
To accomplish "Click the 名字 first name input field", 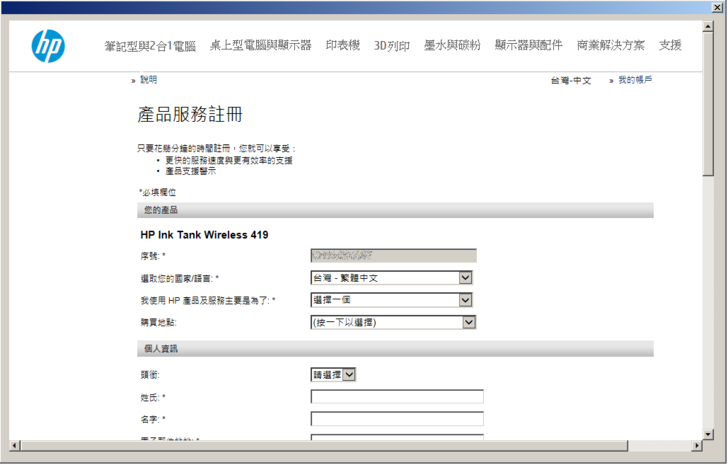I will point(397,419).
